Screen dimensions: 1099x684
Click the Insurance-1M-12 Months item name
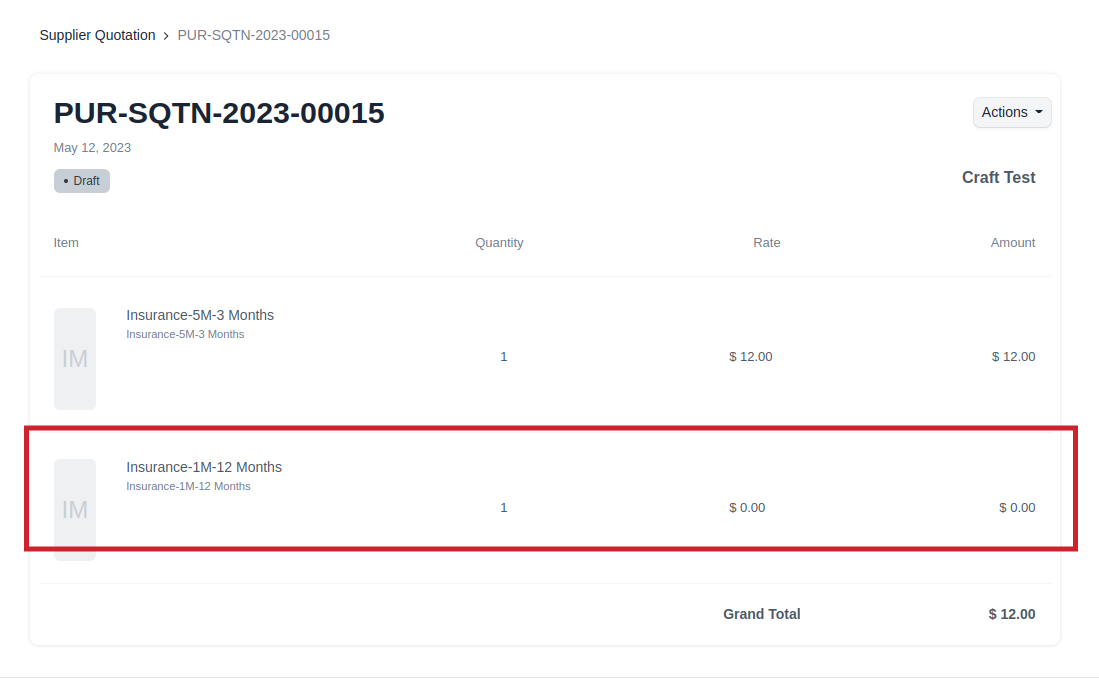[x=203, y=467]
